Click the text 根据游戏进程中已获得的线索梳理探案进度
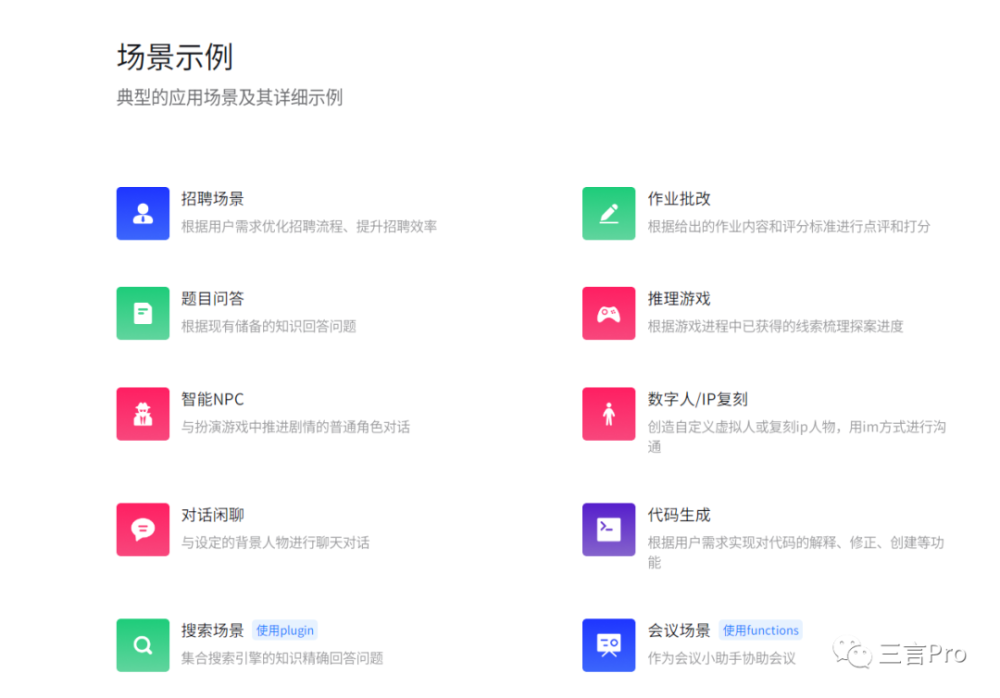Image resolution: width=1000 pixels, height=698 pixels. 776,327
